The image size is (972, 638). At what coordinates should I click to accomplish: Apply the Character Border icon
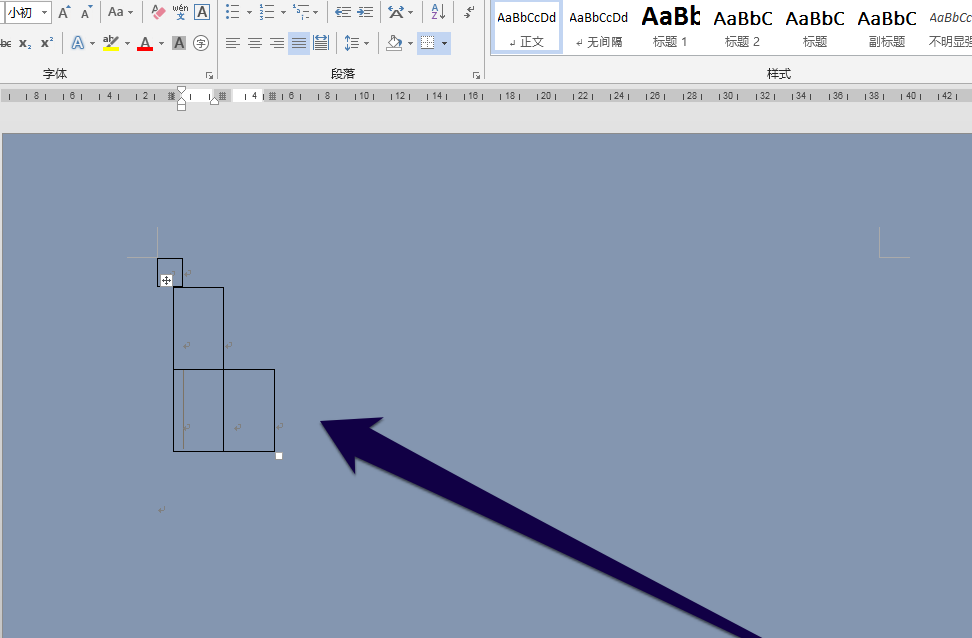pyautogui.click(x=202, y=12)
